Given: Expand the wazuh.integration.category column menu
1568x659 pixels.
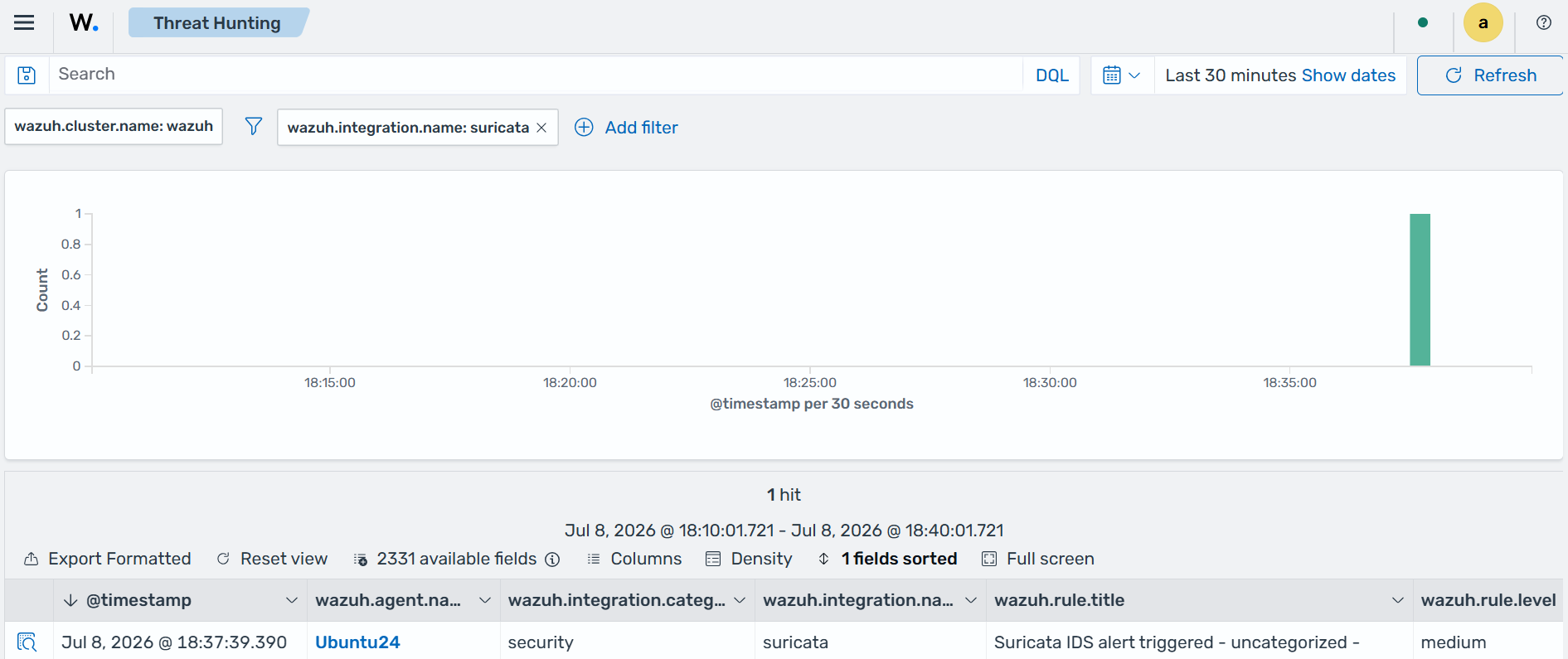Looking at the screenshot, I should [740, 600].
